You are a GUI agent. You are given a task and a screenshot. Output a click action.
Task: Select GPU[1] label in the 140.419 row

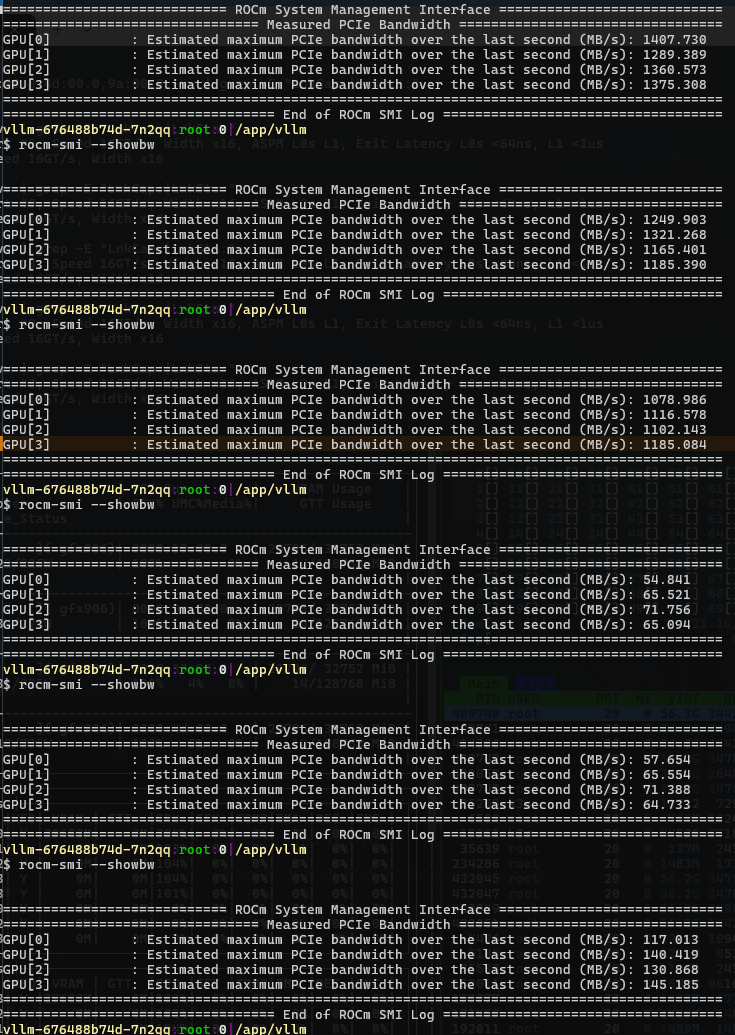[26, 954]
